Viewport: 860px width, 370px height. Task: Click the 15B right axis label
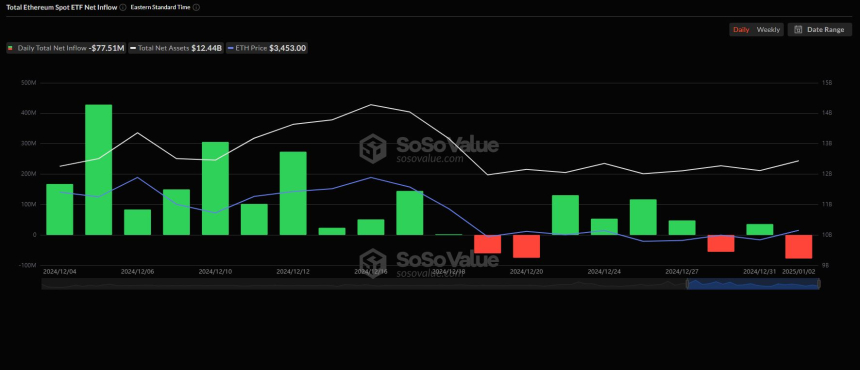click(x=827, y=83)
